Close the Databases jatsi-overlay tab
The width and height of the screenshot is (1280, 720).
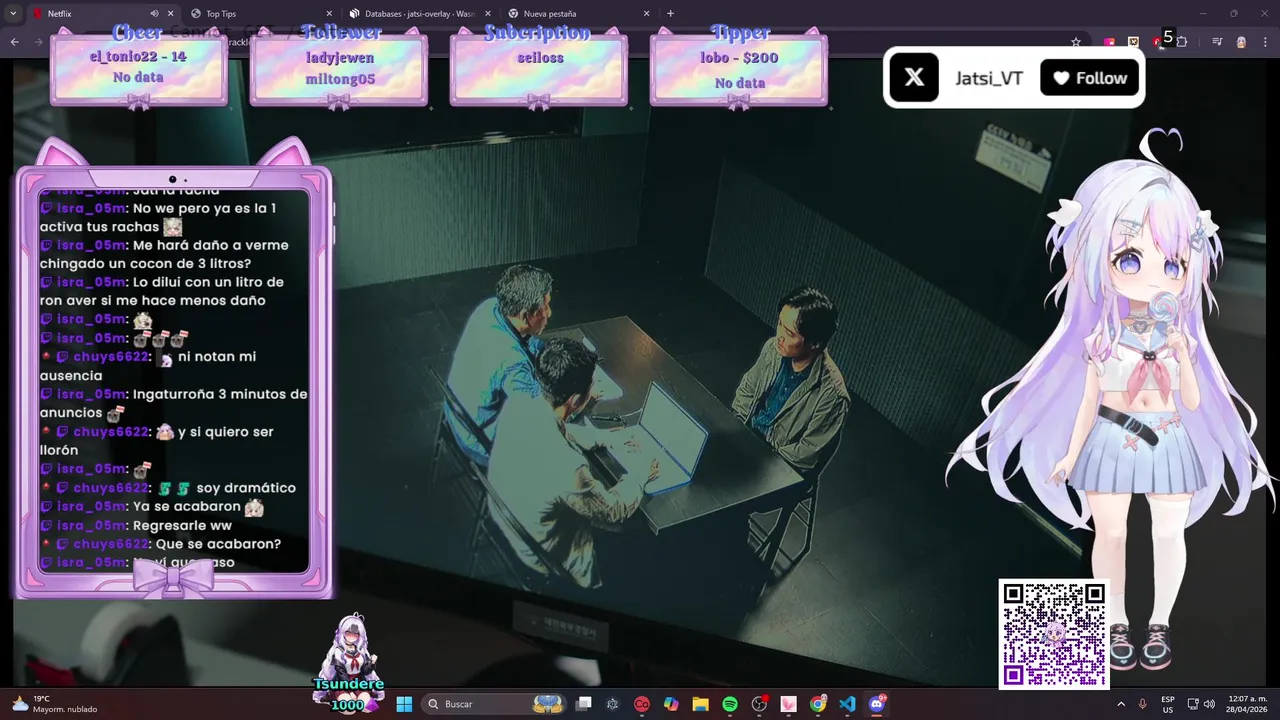click(488, 14)
